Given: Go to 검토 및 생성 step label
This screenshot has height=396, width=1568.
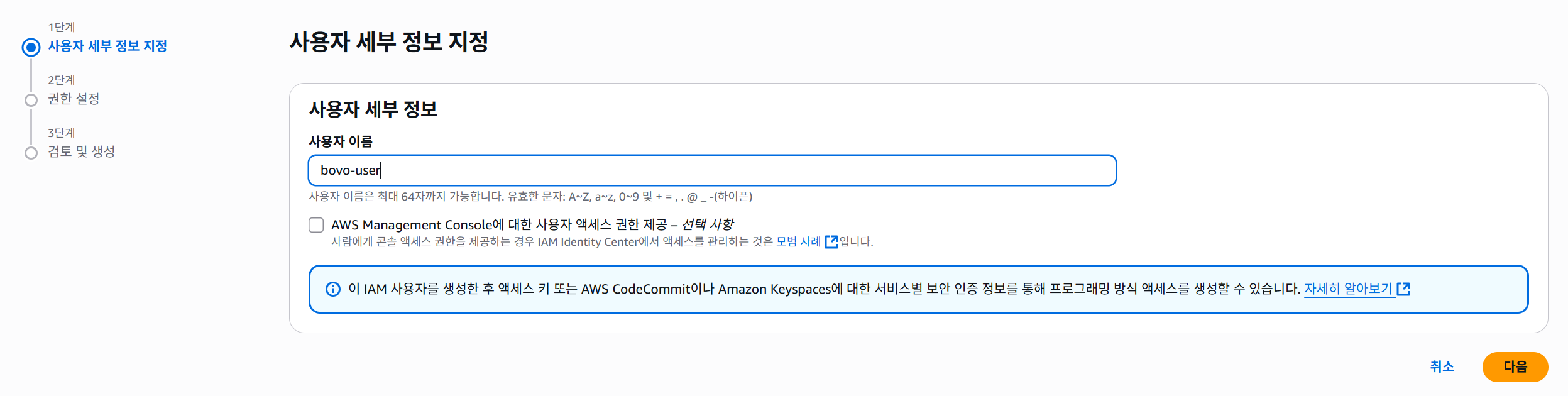Looking at the screenshot, I should click(x=81, y=151).
